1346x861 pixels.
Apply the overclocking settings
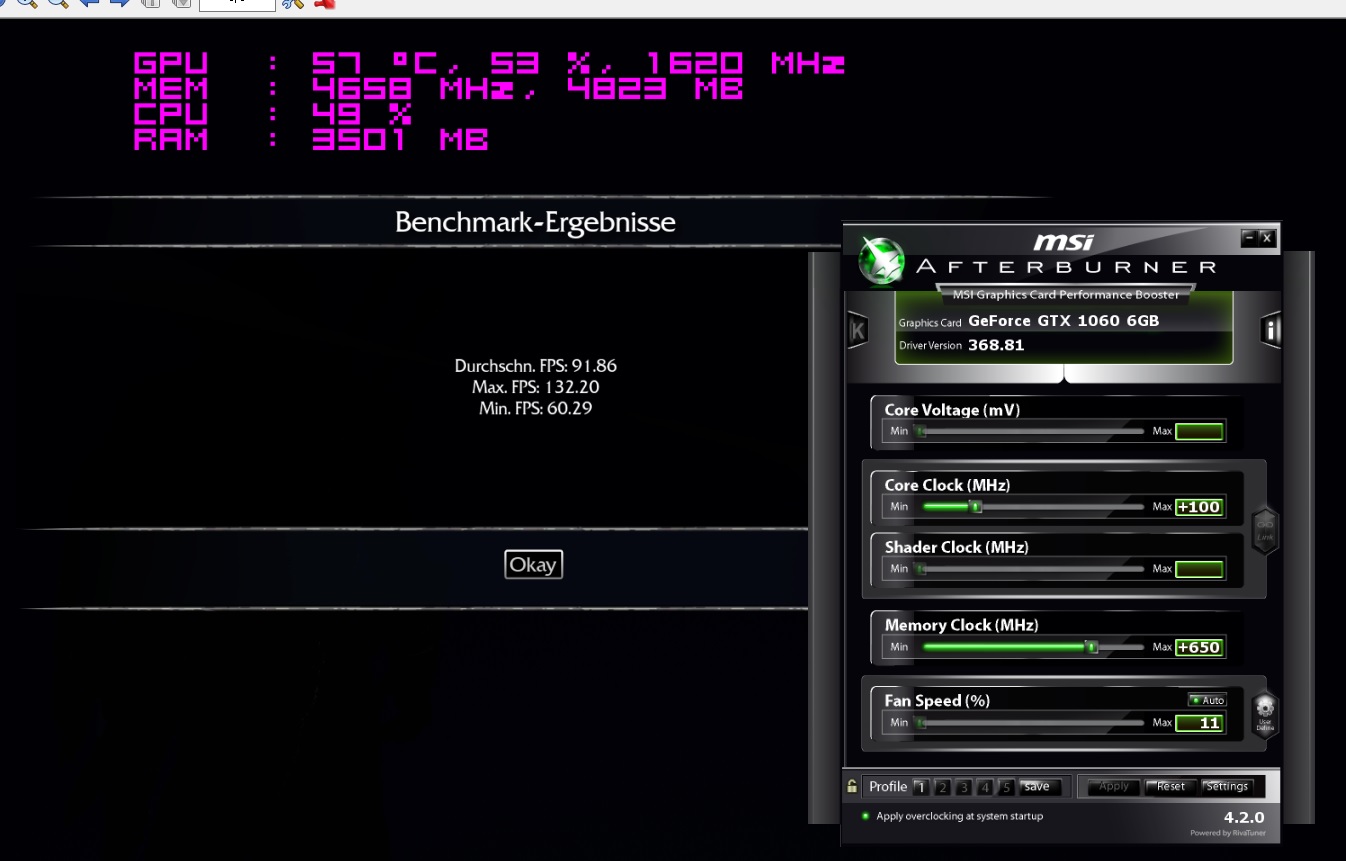point(1113,786)
